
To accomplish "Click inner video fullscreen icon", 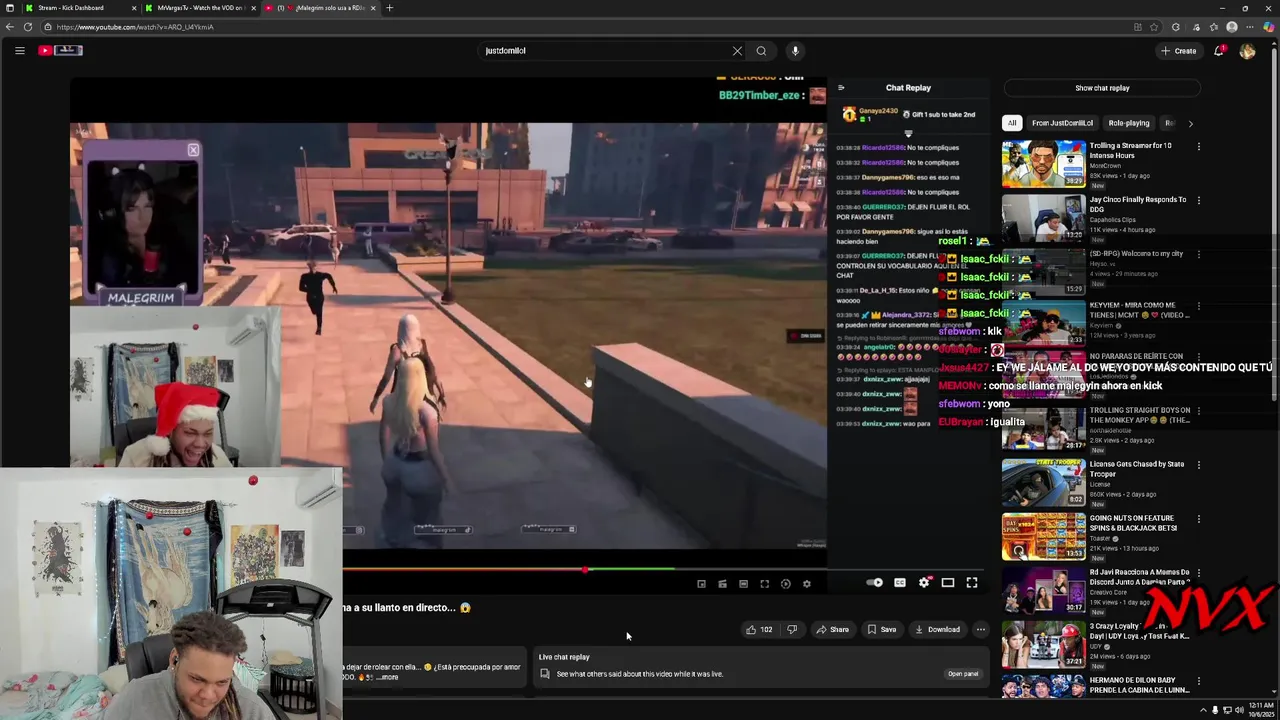I will click(764, 584).
